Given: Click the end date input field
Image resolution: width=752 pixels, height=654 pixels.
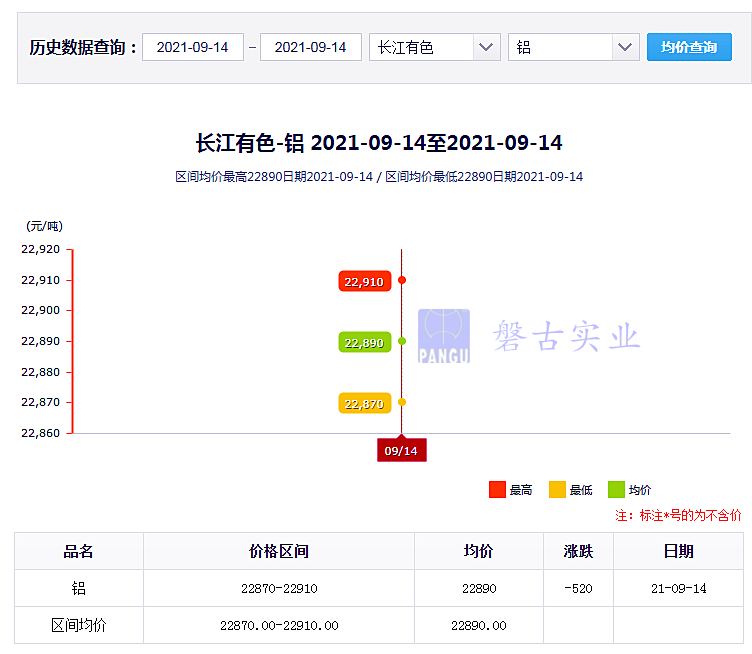Looking at the screenshot, I should pos(311,47).
